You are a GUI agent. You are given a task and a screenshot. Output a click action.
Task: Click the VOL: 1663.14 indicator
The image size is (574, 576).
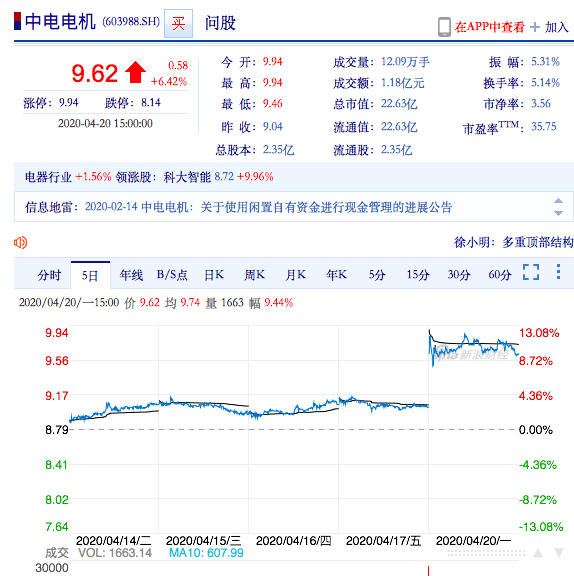[115, 553]
